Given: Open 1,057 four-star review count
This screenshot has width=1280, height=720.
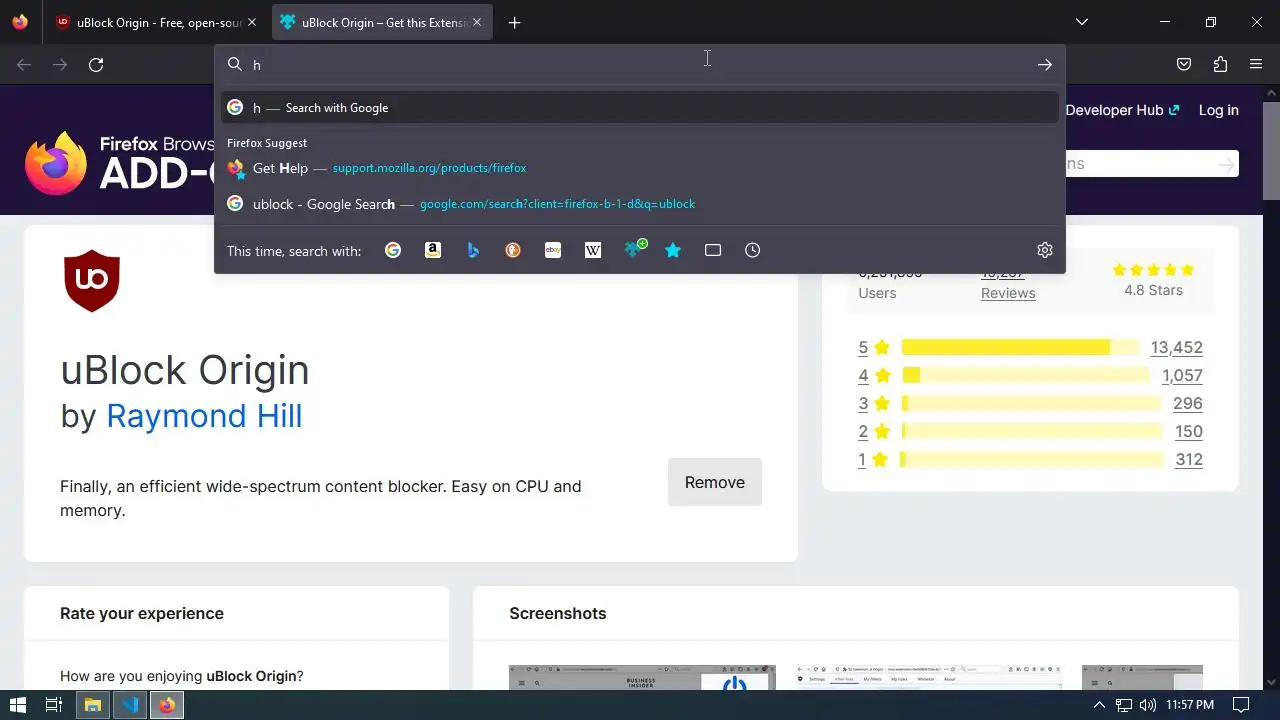Looking at the screenshot, I should 1182,376.
